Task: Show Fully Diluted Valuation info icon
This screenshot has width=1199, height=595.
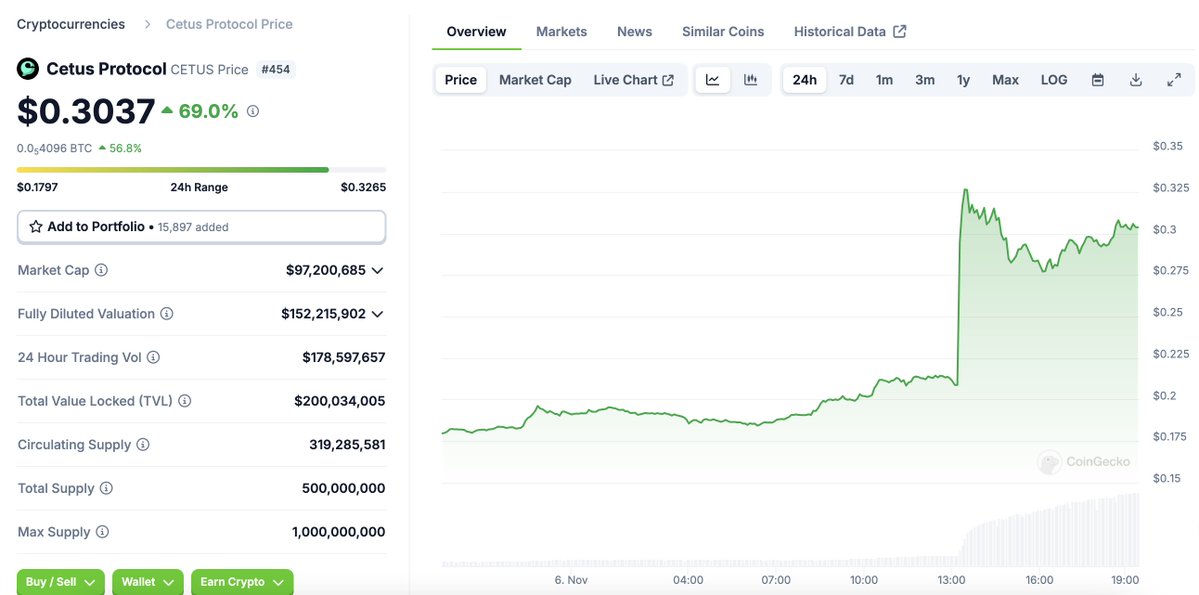Action: [x=167, y=314]
